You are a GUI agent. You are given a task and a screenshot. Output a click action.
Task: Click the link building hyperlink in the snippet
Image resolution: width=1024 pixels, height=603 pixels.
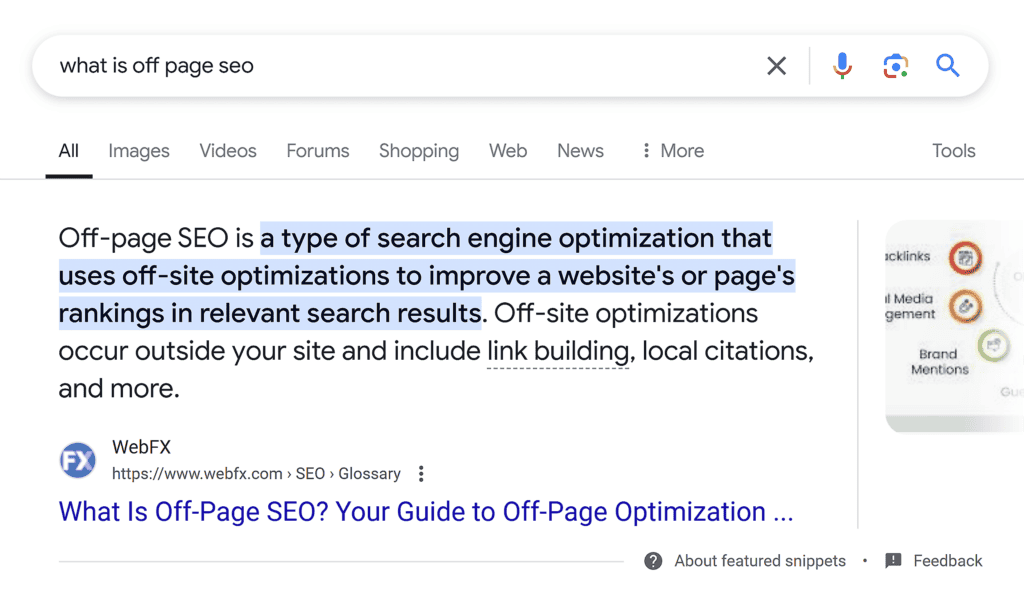[557, 350]
